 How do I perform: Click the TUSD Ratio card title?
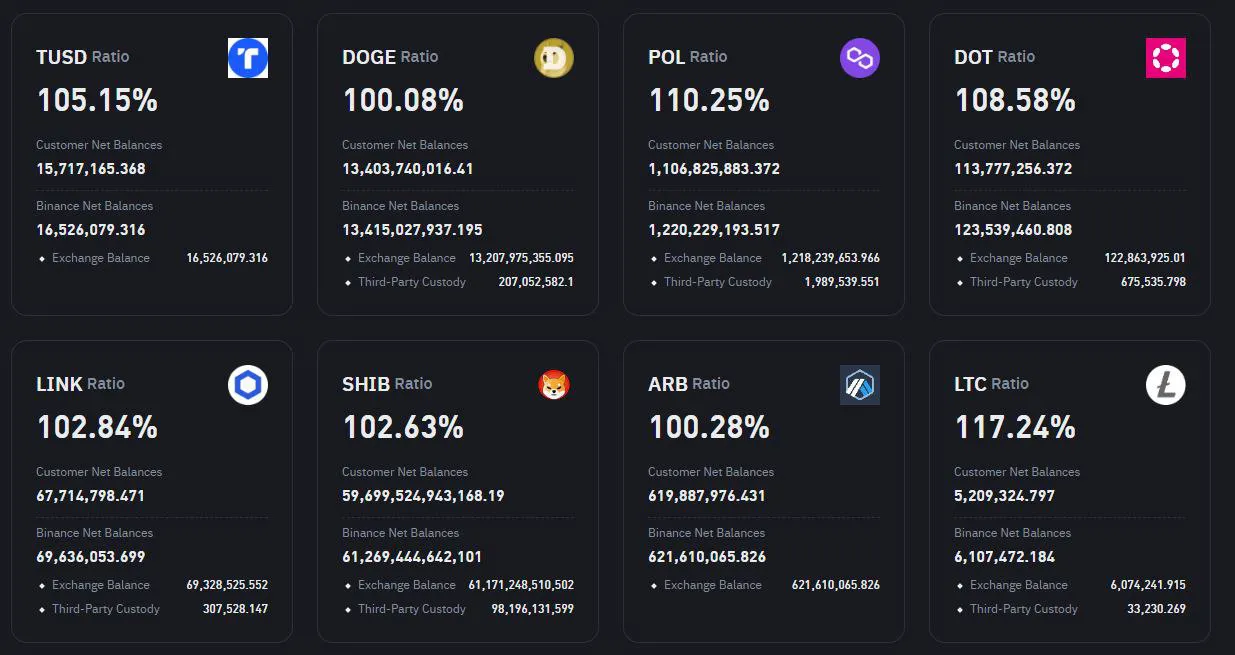[x=83, y=57]
